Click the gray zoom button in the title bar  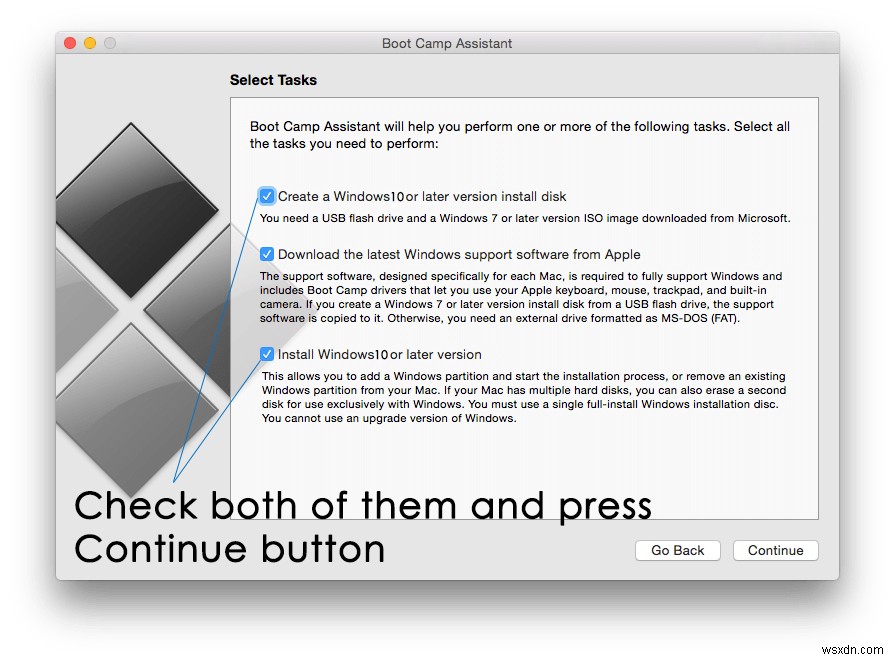point(108,43)
